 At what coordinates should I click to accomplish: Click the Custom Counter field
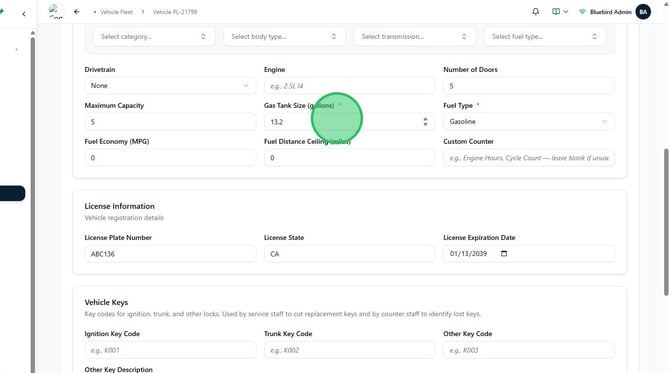[x=529, y=158]
